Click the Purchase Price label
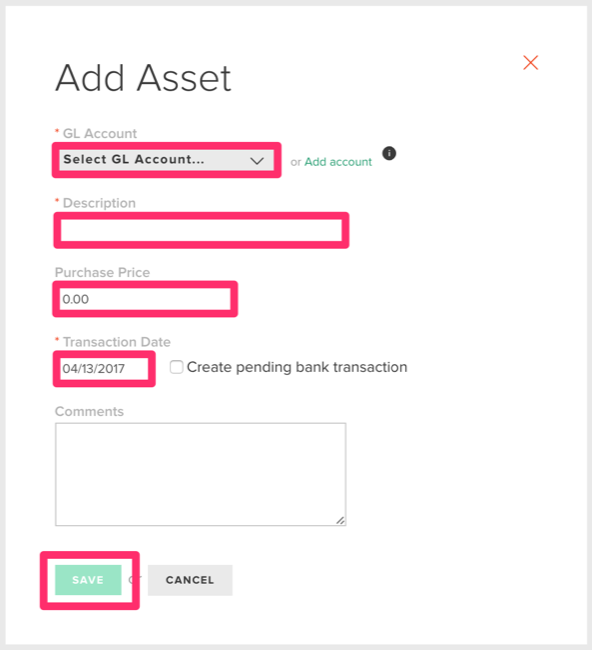 click(x=102, y=272)
